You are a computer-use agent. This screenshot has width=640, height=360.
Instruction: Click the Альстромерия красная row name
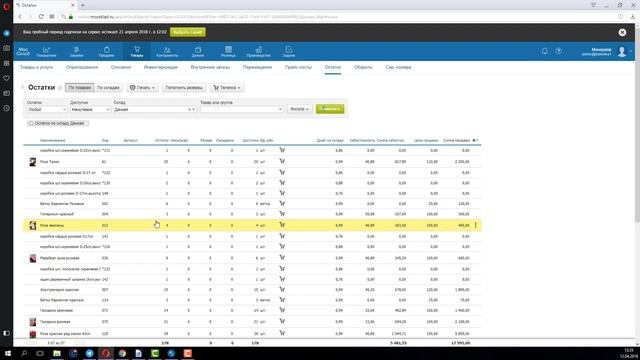point(59,290)
